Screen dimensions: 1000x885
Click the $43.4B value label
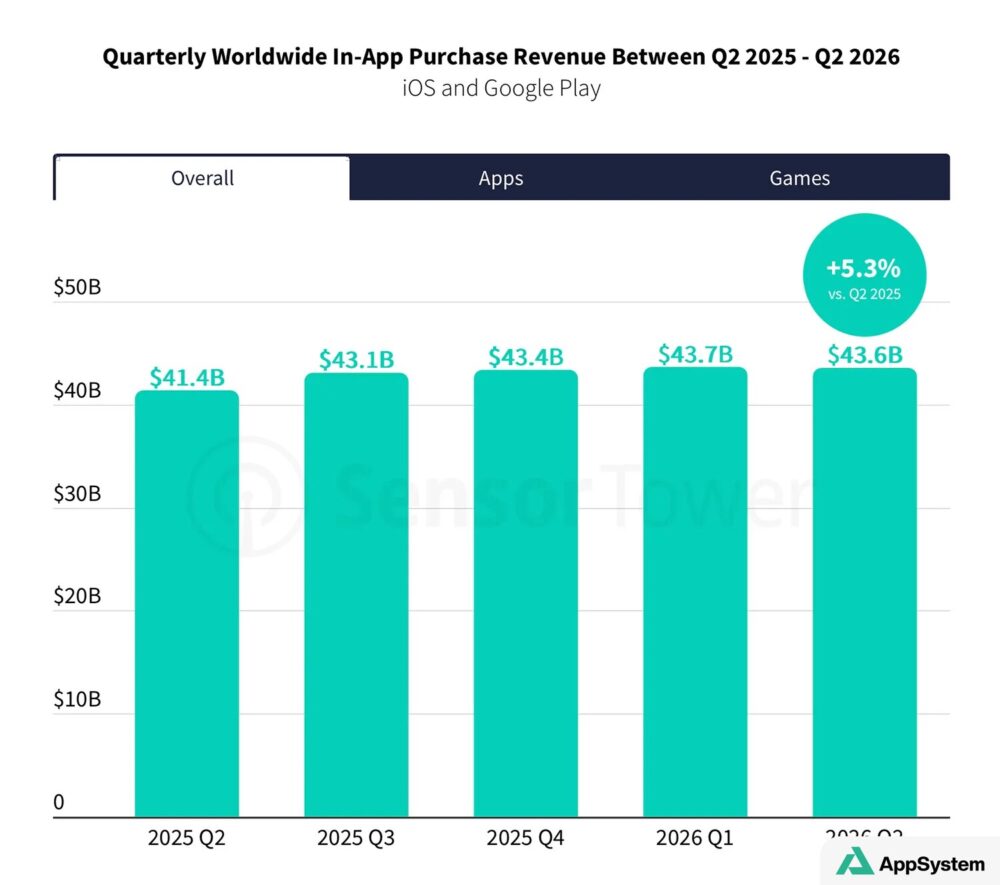coord(526,357)
